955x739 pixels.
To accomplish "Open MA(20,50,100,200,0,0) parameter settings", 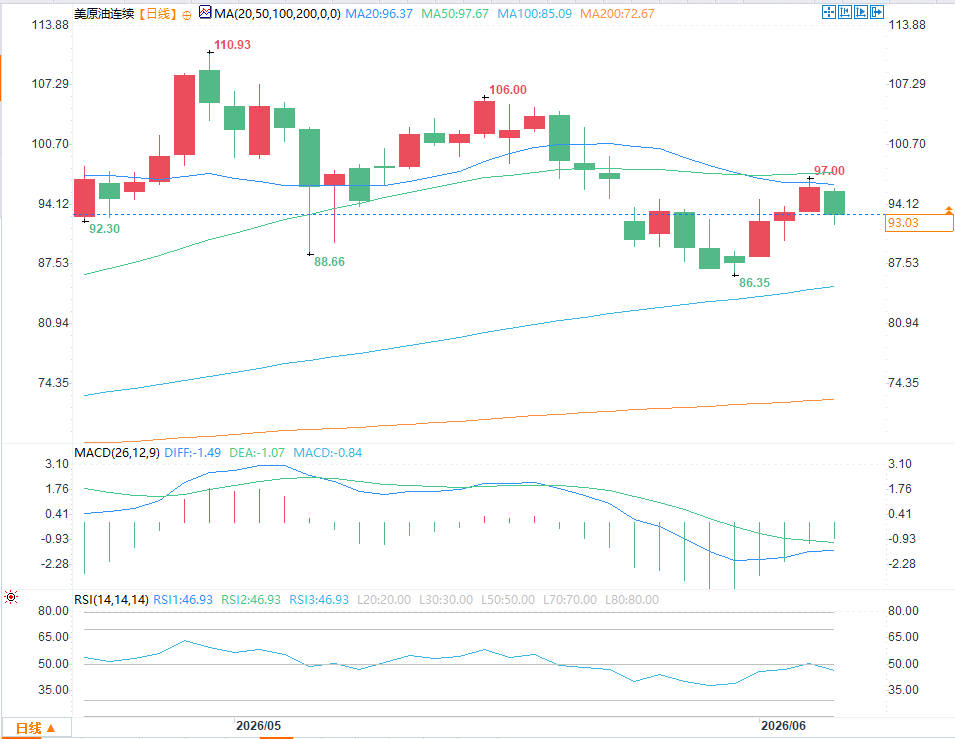I will click(x=277, y=13).
